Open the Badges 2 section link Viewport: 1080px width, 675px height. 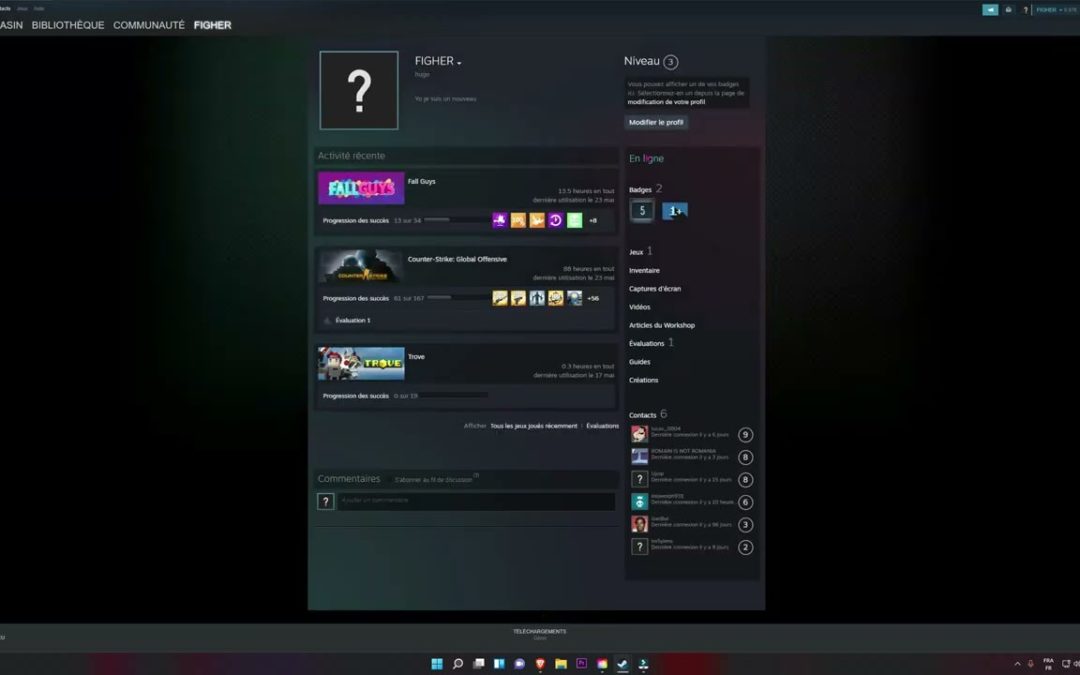pyautogui.click(x=645, y=189)
